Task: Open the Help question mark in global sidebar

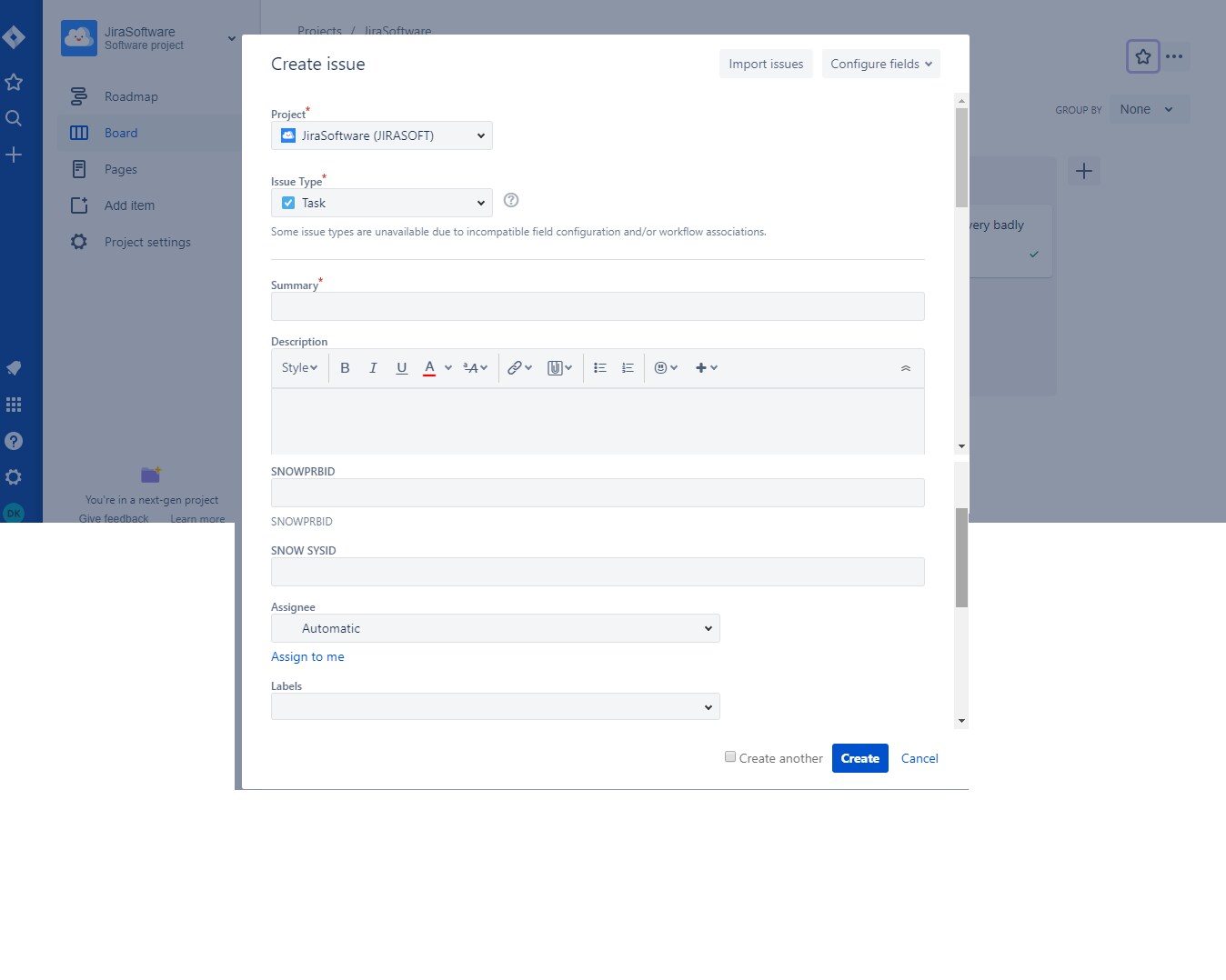Action: tap(14, 441)
